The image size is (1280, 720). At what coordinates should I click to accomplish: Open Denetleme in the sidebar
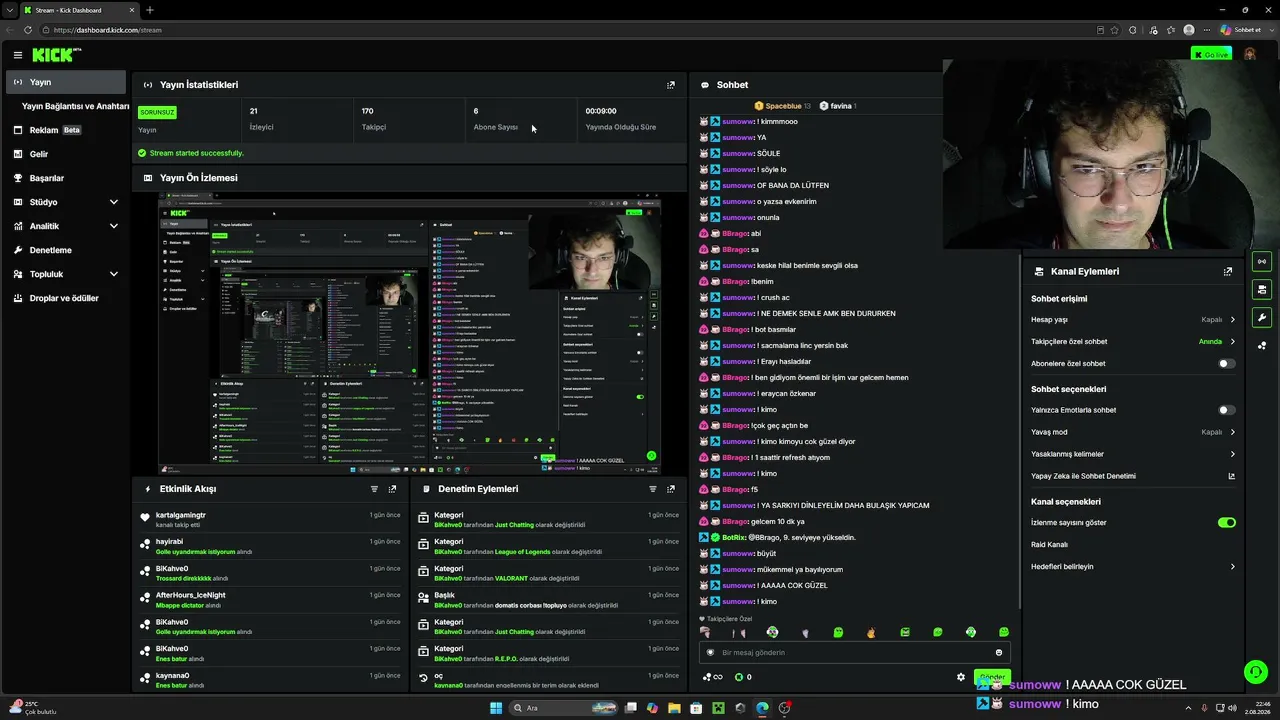tap(66, 250)
